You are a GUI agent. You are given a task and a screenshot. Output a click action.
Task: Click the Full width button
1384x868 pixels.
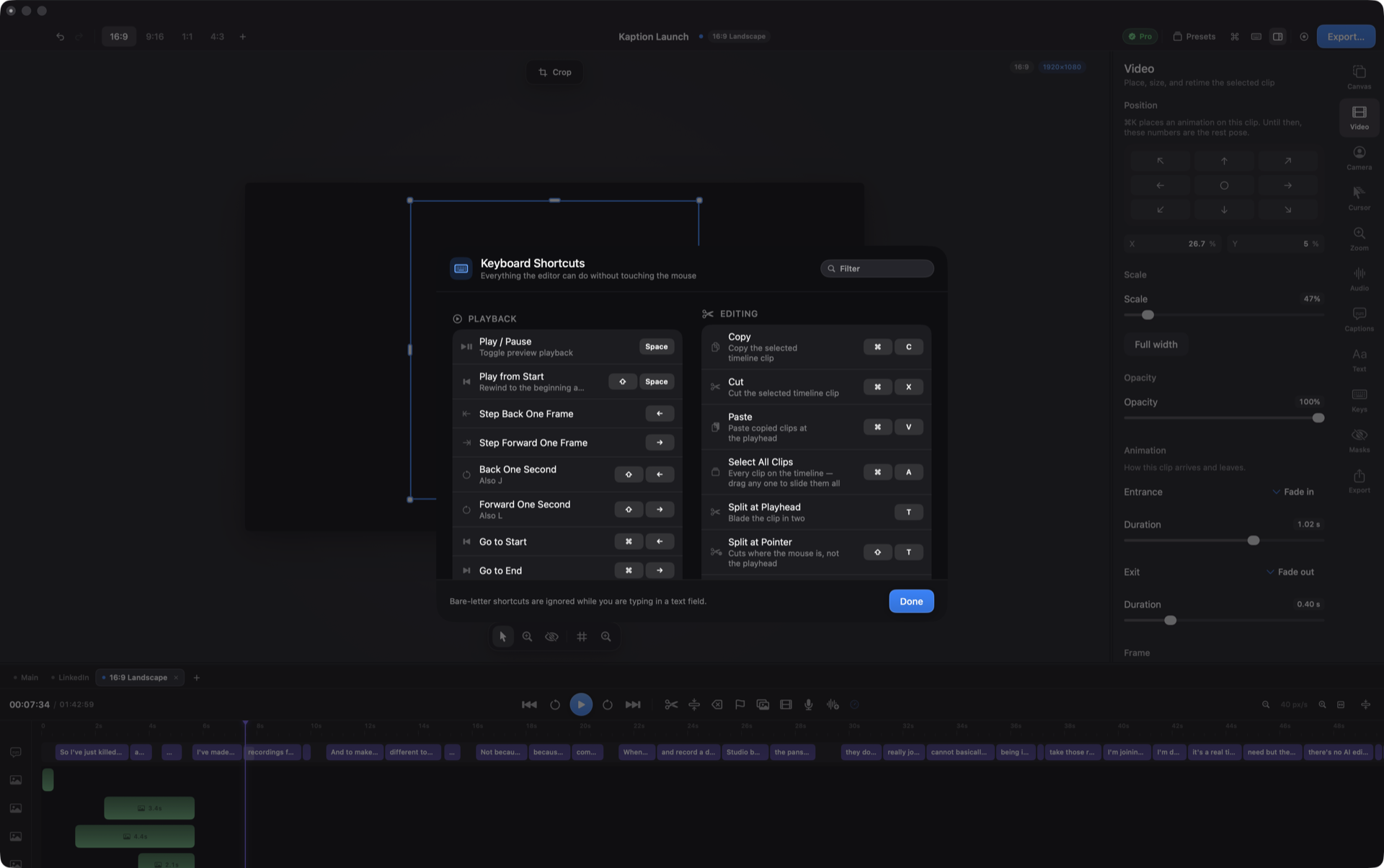pos(1155,345)
